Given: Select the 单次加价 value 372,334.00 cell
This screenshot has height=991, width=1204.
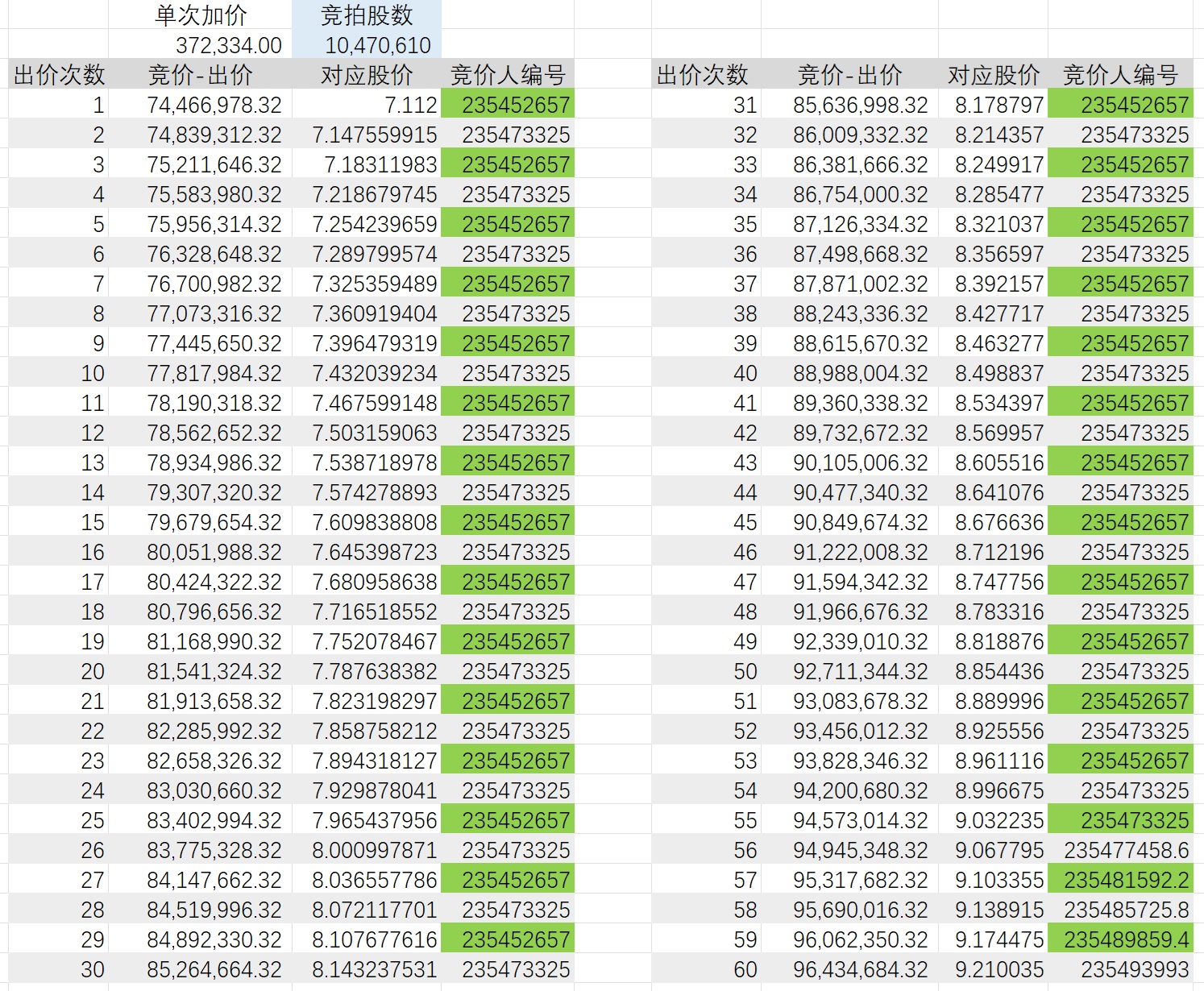Looking at the screenshot, I should [200, 45].
